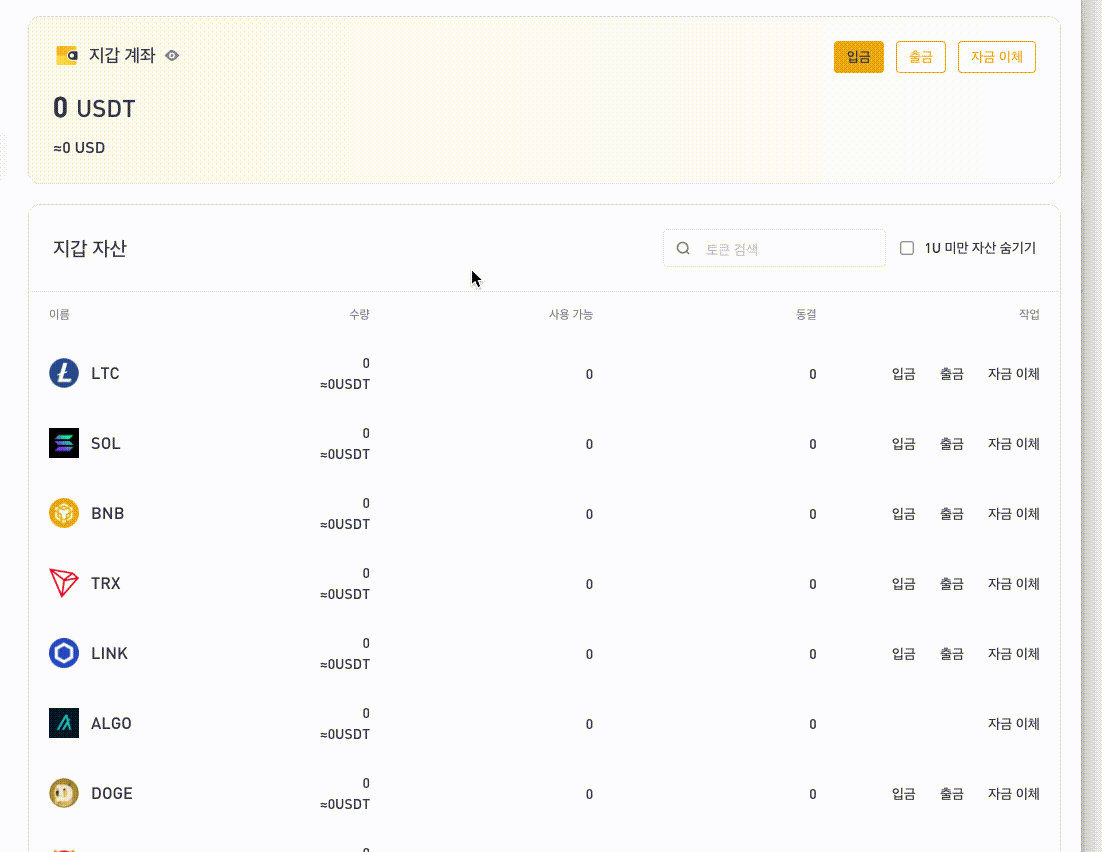Open 자금 이체 for BNB row
Viewport: 1102px width, 852px height.
1013,514
